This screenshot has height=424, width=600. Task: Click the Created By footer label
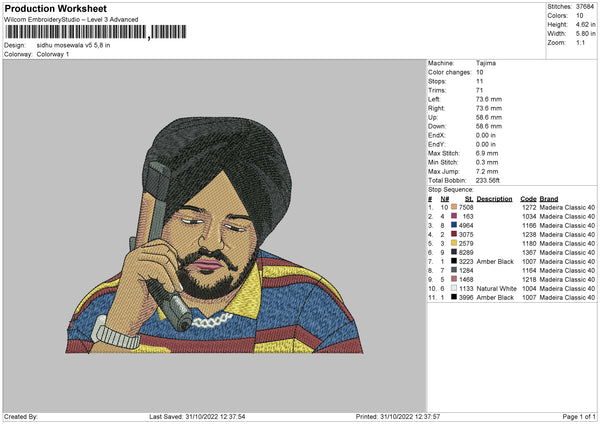pos(21,416)
